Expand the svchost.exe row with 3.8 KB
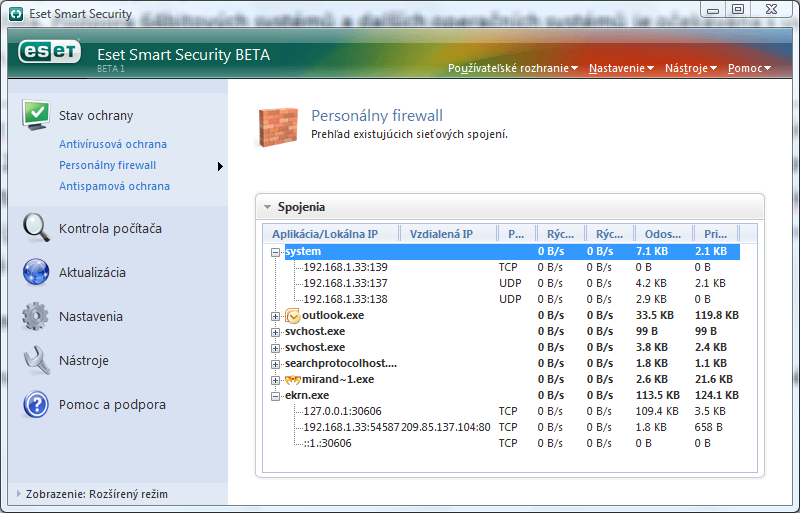 [276, 348]
